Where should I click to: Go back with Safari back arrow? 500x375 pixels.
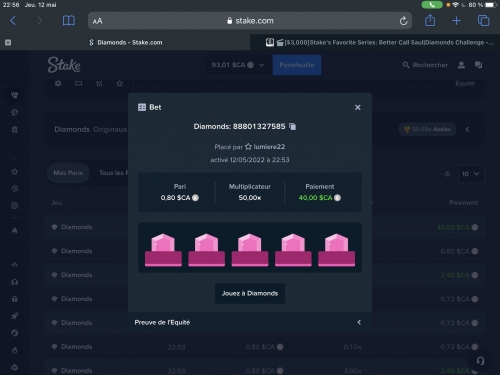point(13,21)
